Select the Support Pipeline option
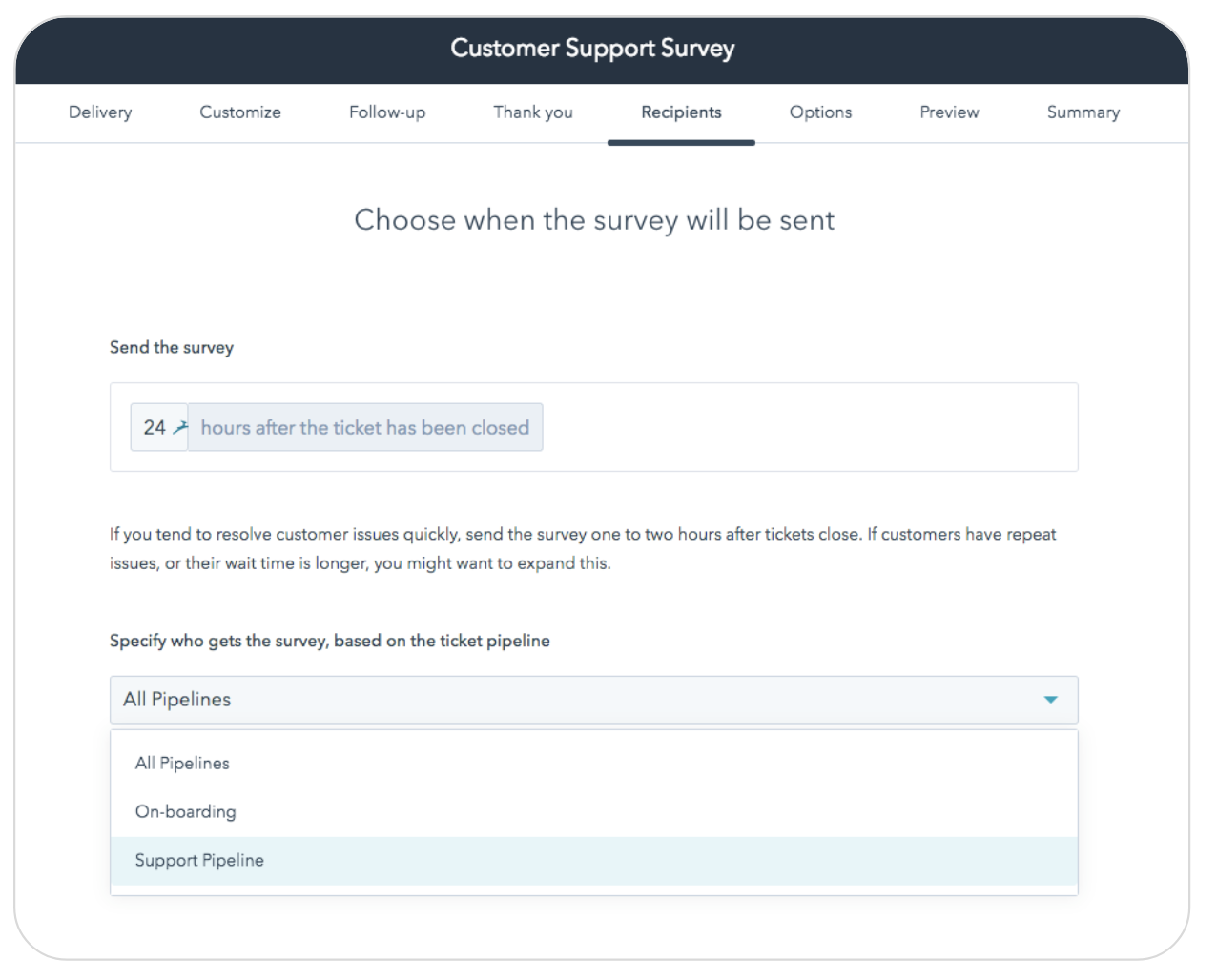Image resolution: width=1217 pixels, height=980 pixels. [199, 861]
